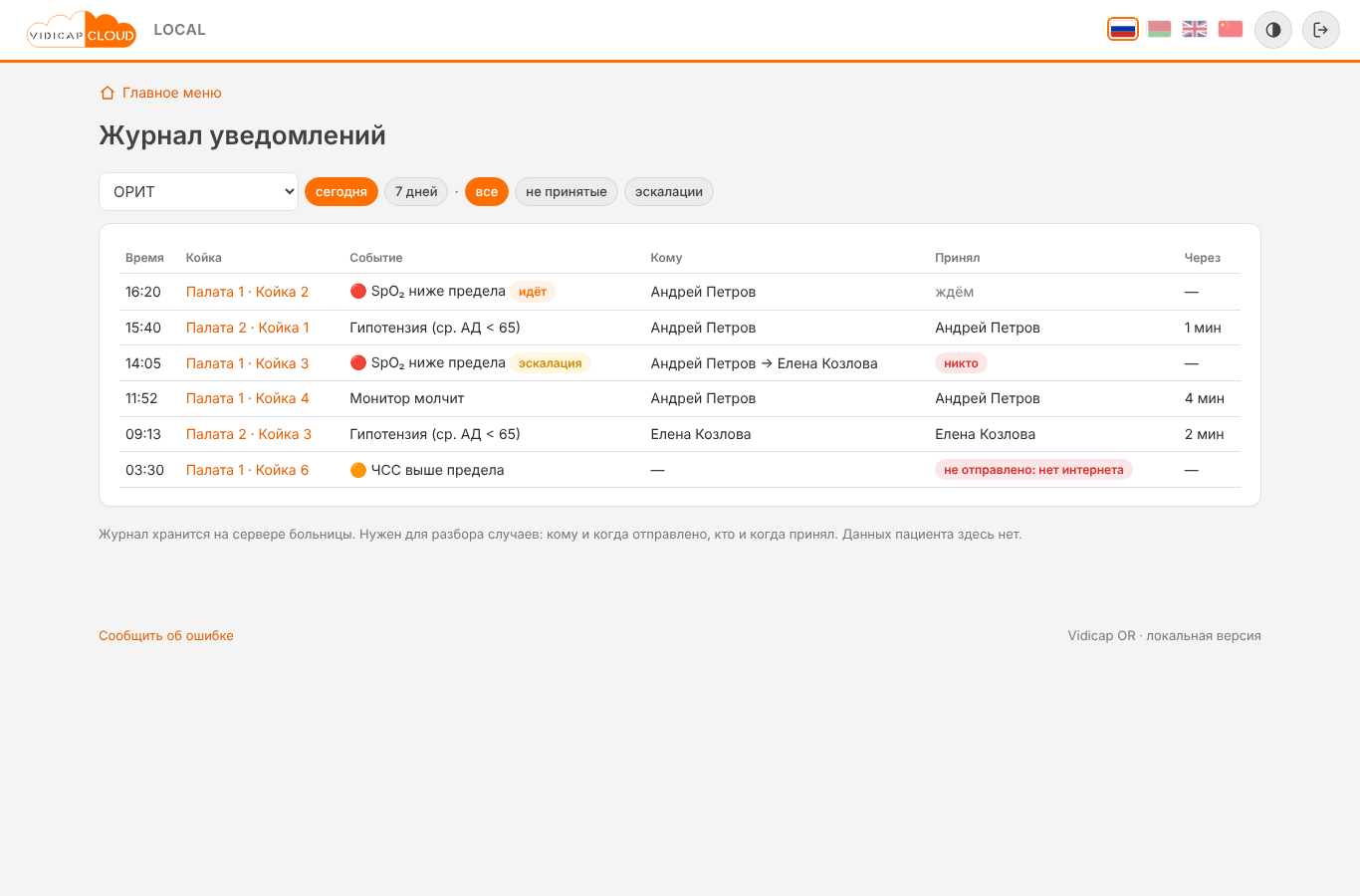Switch to the Chinese flag language

tap(1231, 29)
